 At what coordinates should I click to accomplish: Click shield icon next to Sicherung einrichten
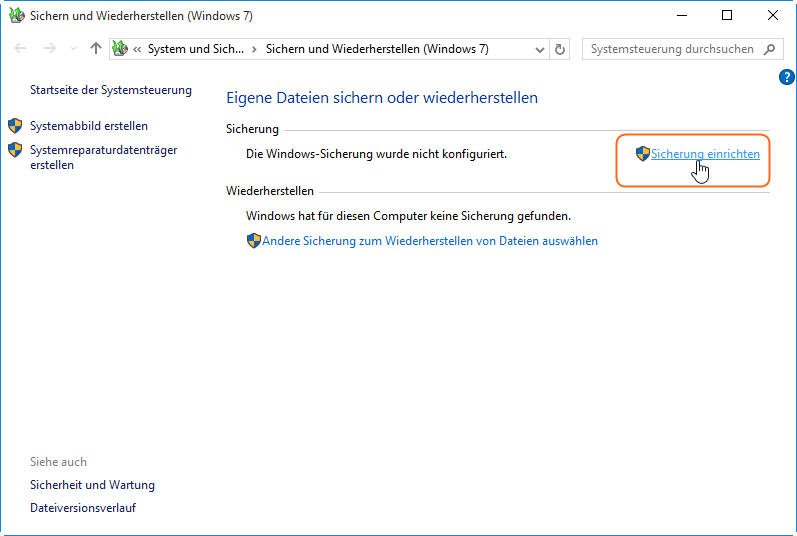coord(643,154)
